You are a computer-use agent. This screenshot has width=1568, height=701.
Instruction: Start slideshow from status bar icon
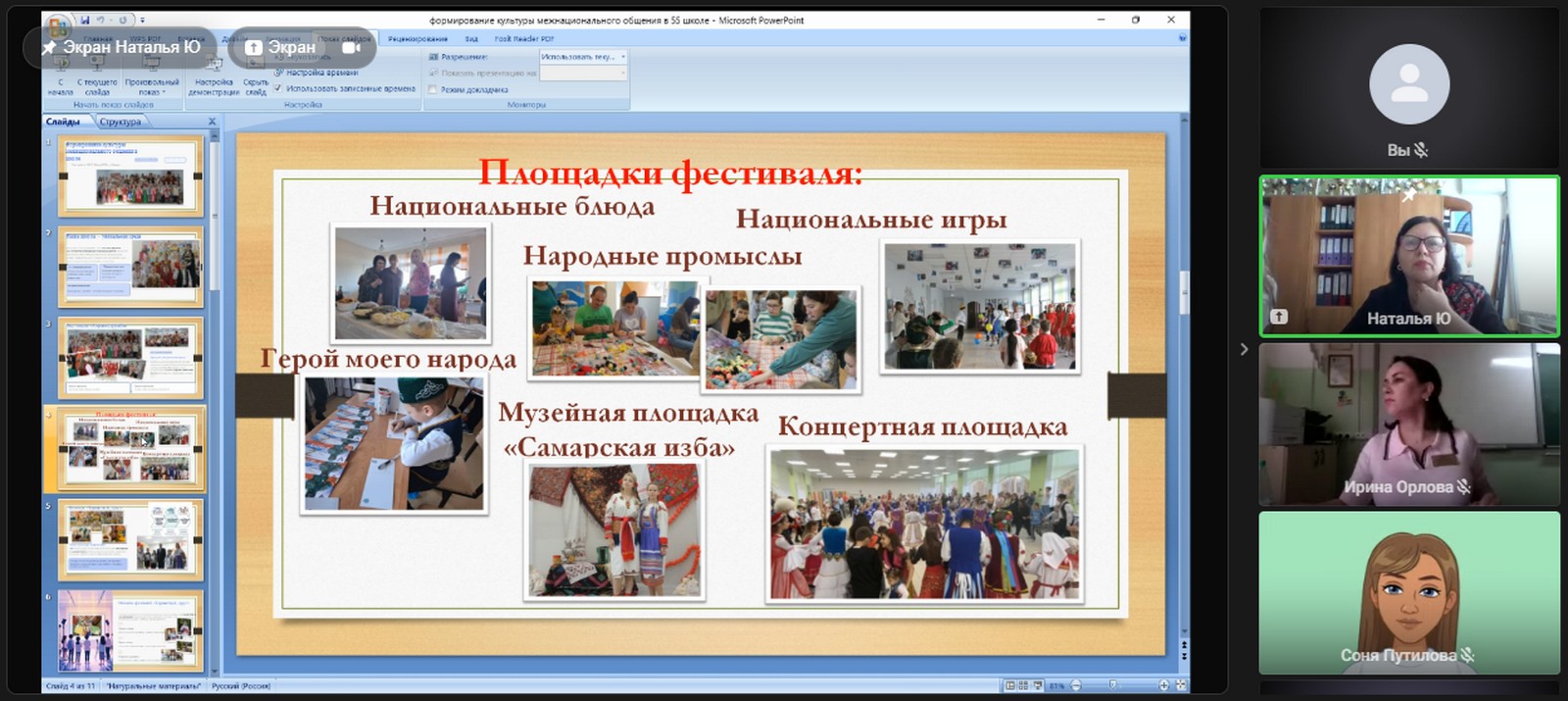pos(1037,685)
